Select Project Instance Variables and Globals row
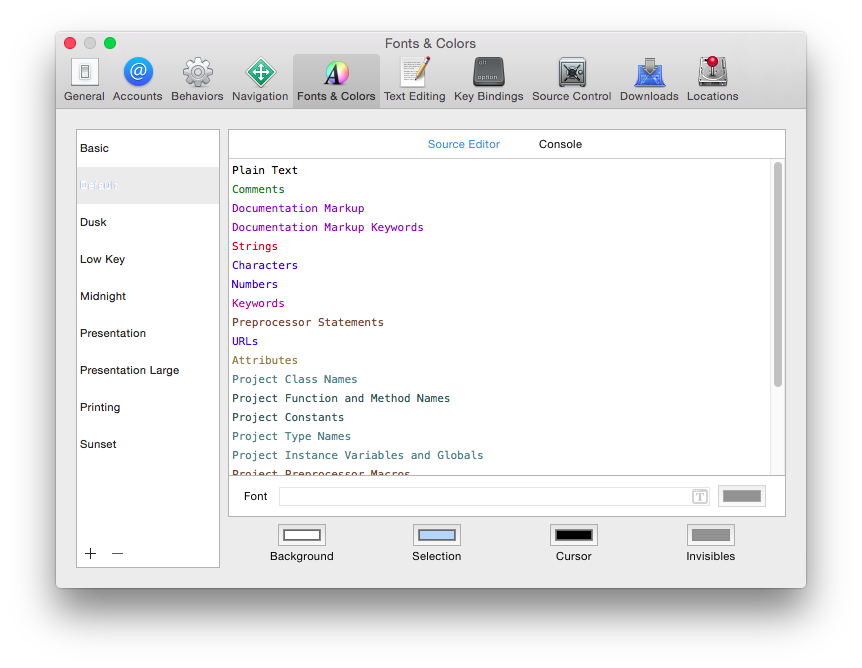Image resolution: width=862 pixels, height=668 pixels. click(x=499, y=456)
